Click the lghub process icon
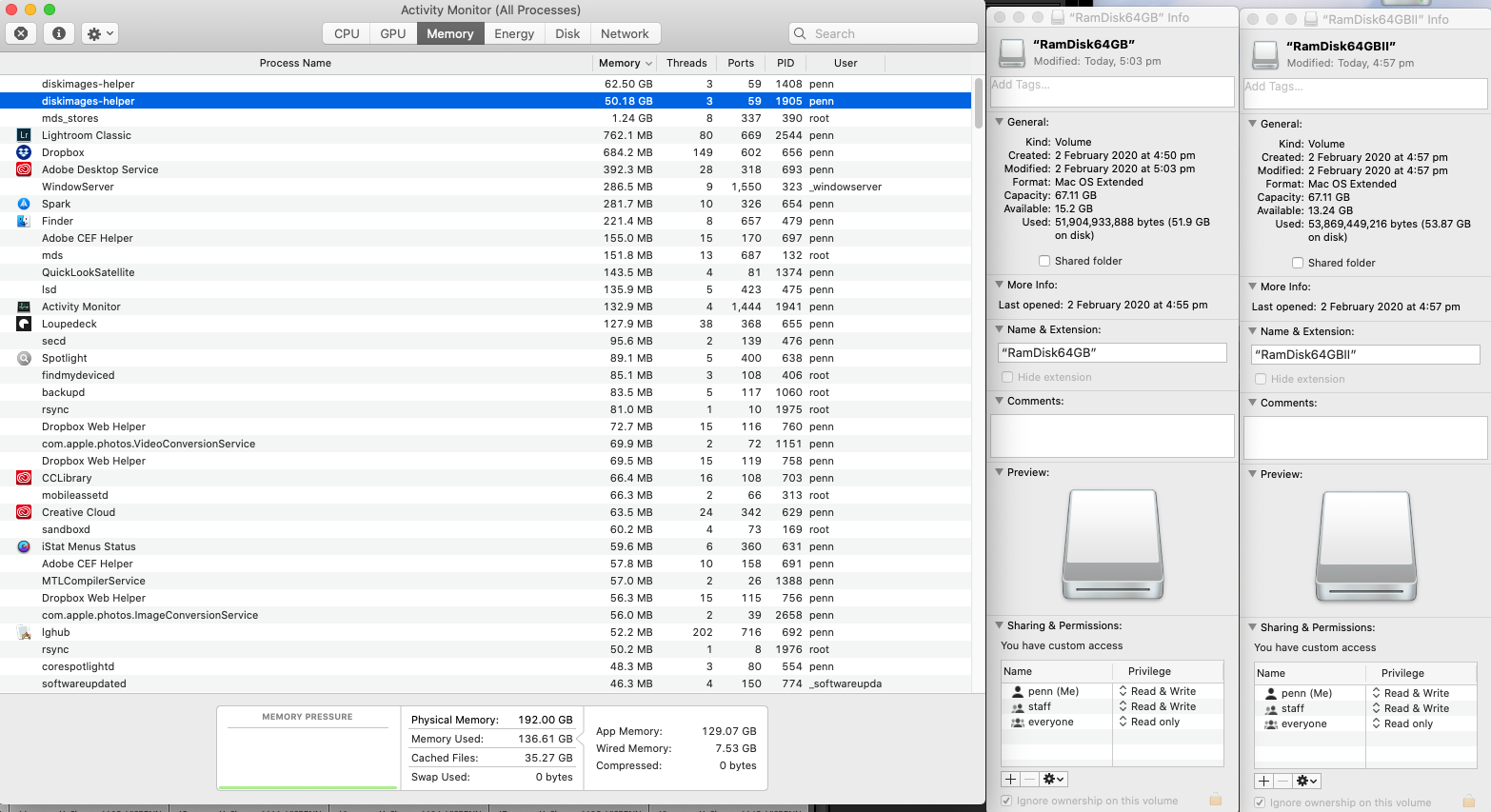Viewport: 1491px width, 812px height. (24, 632)
